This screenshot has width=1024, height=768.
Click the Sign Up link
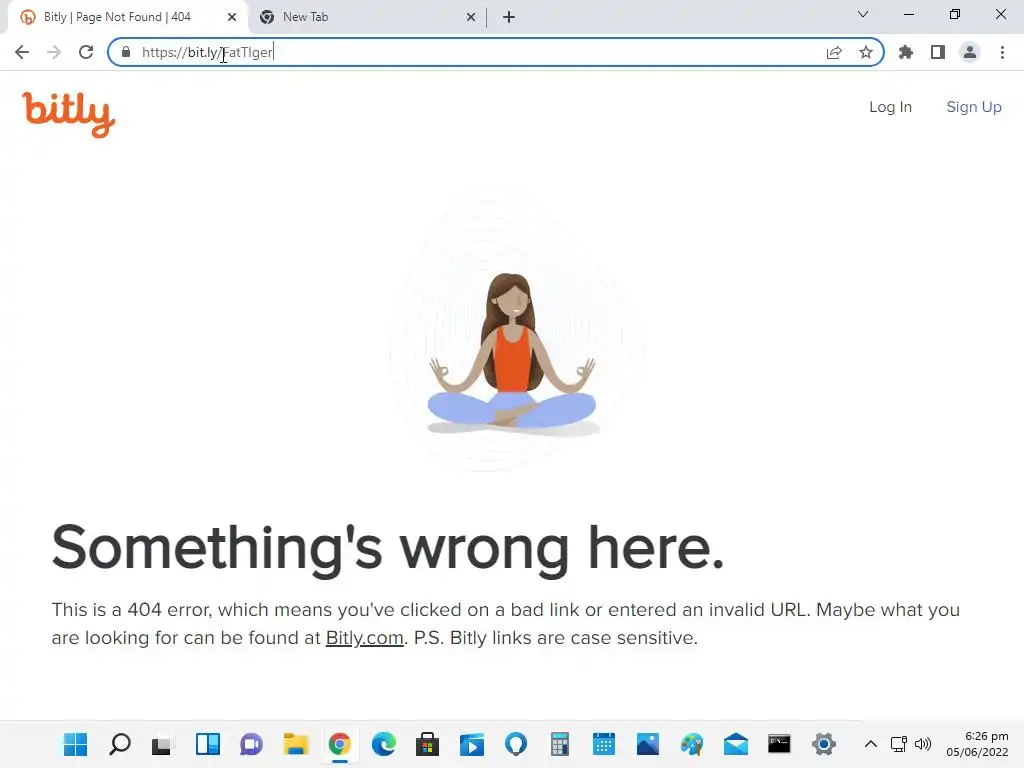974,107
